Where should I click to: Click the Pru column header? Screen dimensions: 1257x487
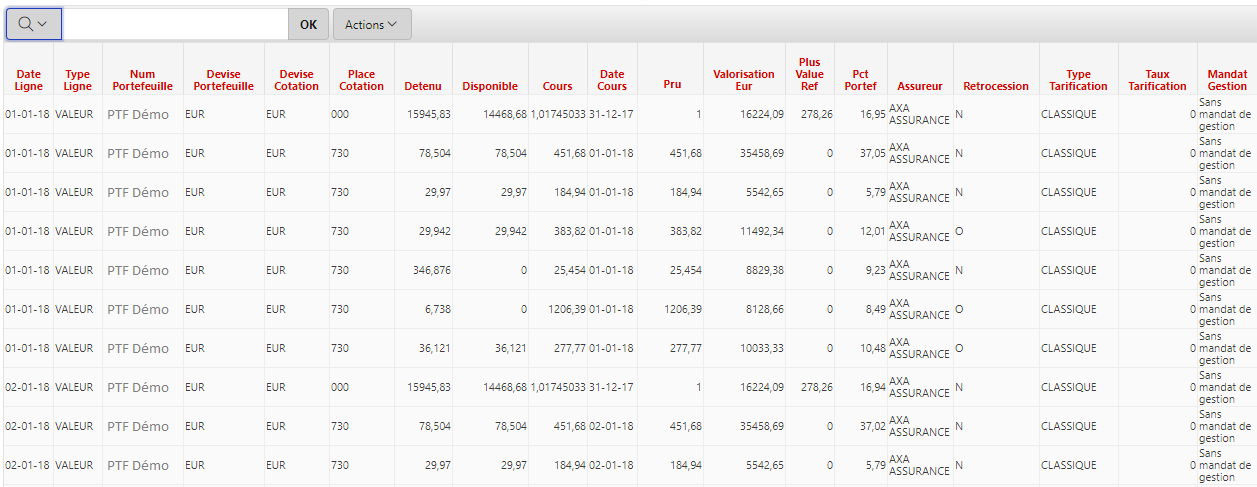[672, 84]
